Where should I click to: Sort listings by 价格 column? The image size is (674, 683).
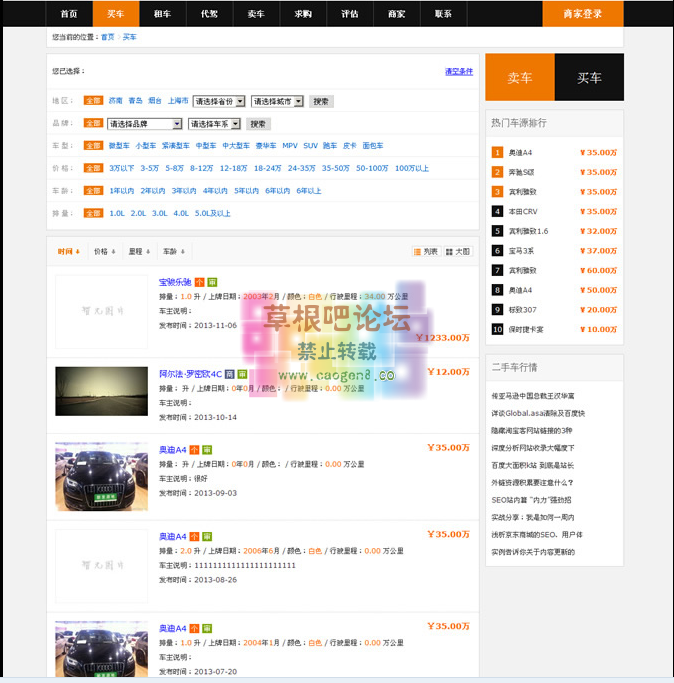[x=103, y=252]
